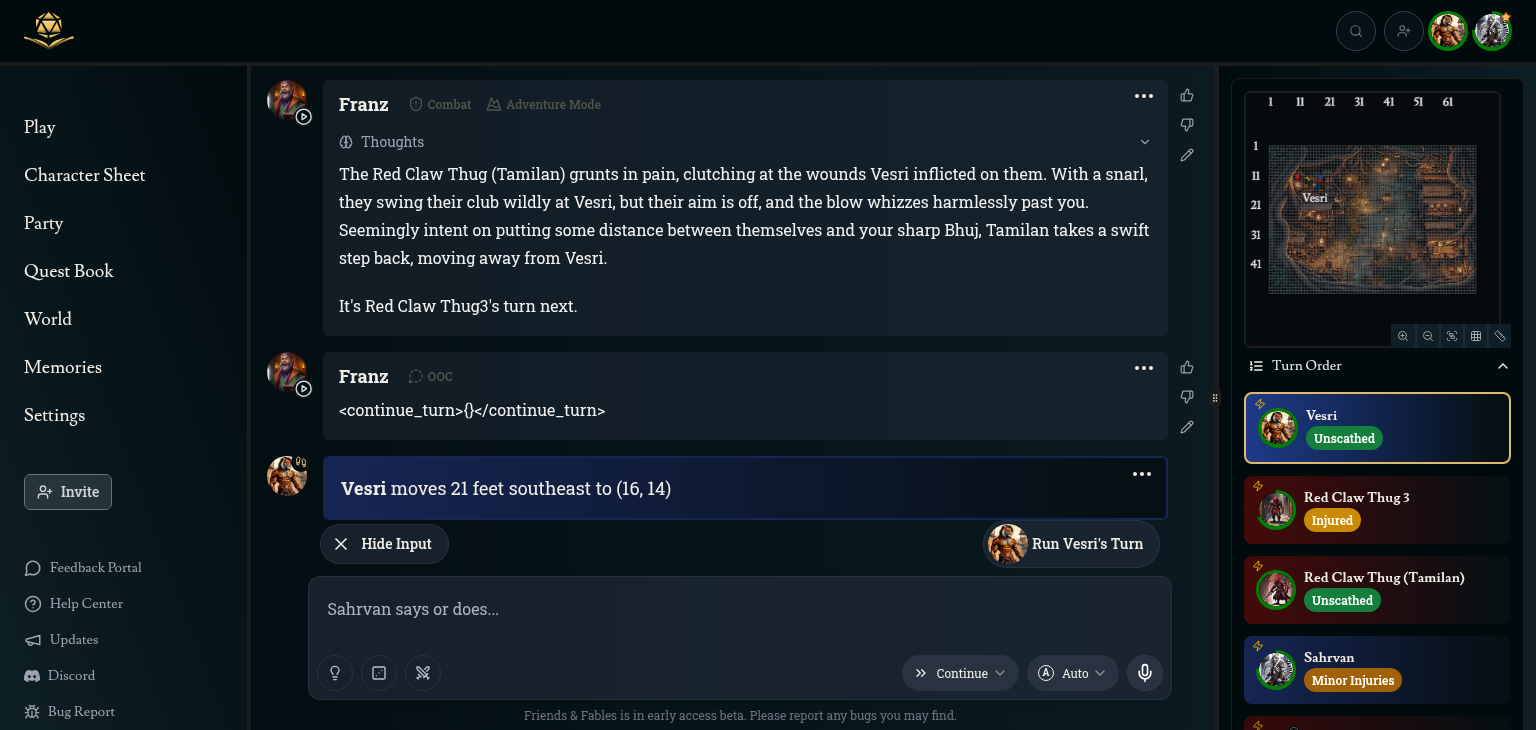Click the Hide Input button
Viewport: 1536px width, 730px height.
click(x=384, y=544)
